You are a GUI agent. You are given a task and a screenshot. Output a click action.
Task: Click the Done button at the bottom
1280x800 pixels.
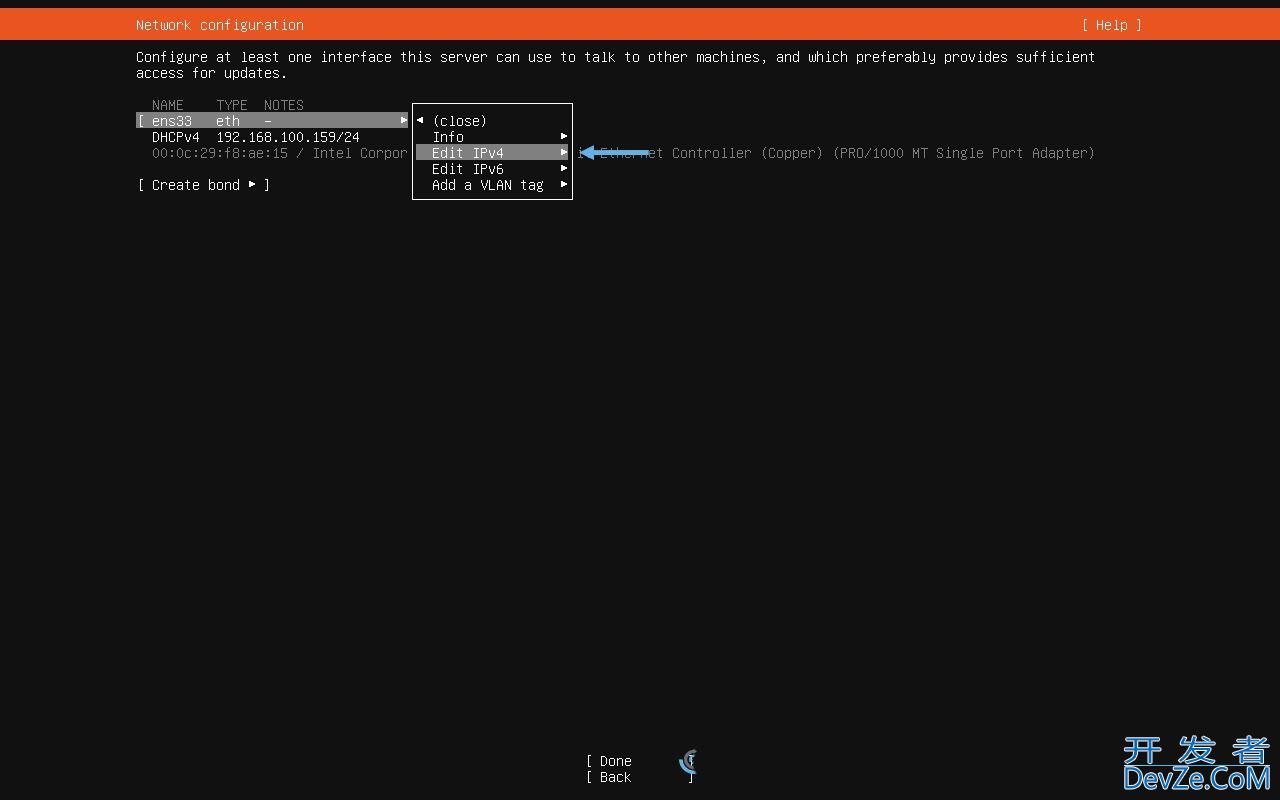pyautogui.click(x=640, y=761)
